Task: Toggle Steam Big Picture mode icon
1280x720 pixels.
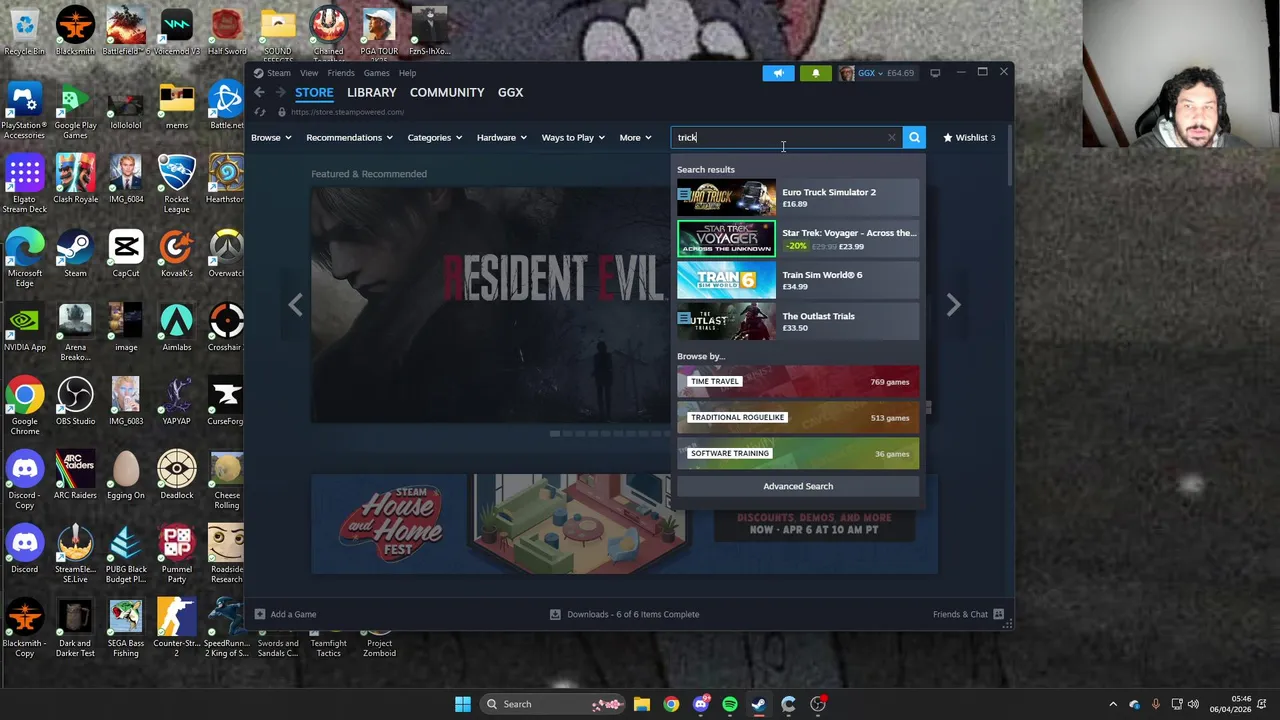Action: 935,73
